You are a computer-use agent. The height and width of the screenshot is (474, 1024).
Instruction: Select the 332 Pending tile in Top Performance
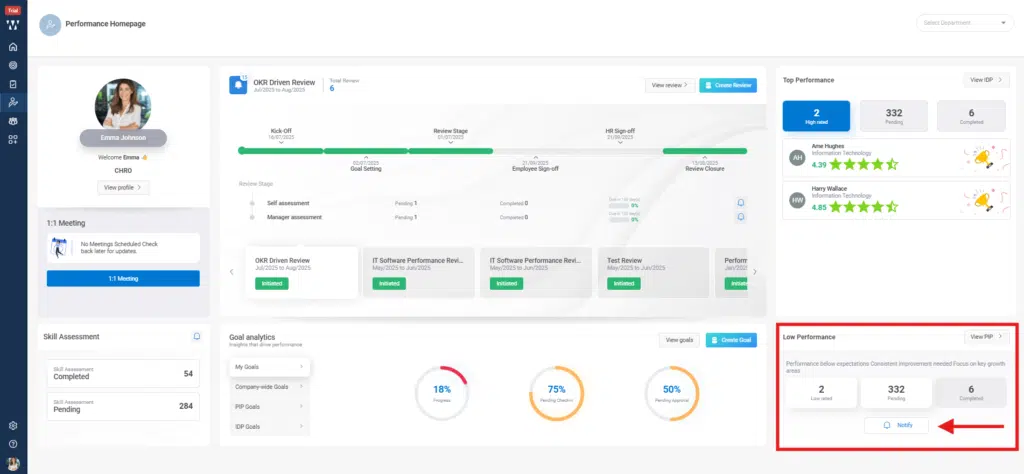click(894, 116)
